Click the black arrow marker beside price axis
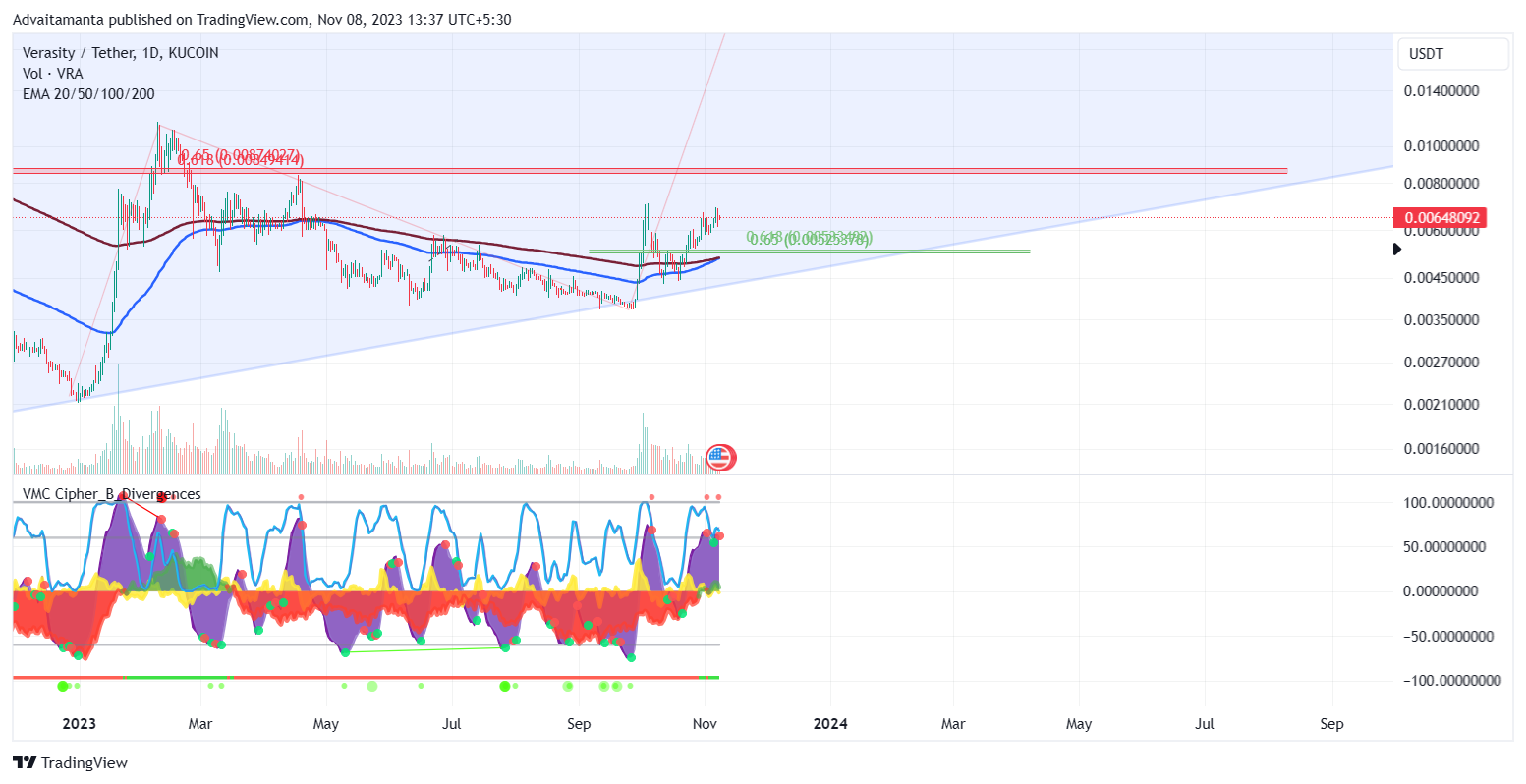The image size is (1526, 784). [x=1398, y=250]
